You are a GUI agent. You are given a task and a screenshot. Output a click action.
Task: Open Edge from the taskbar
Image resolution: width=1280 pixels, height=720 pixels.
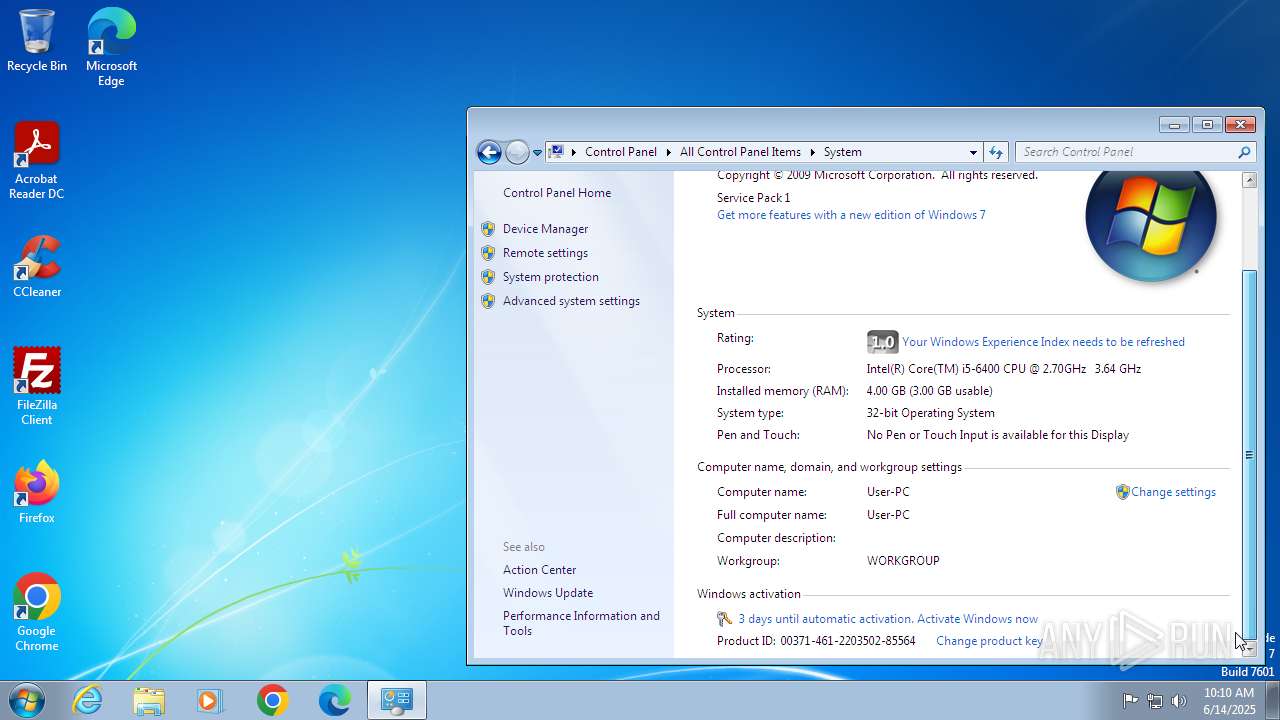pyautogui.click(x=334, y=700)
